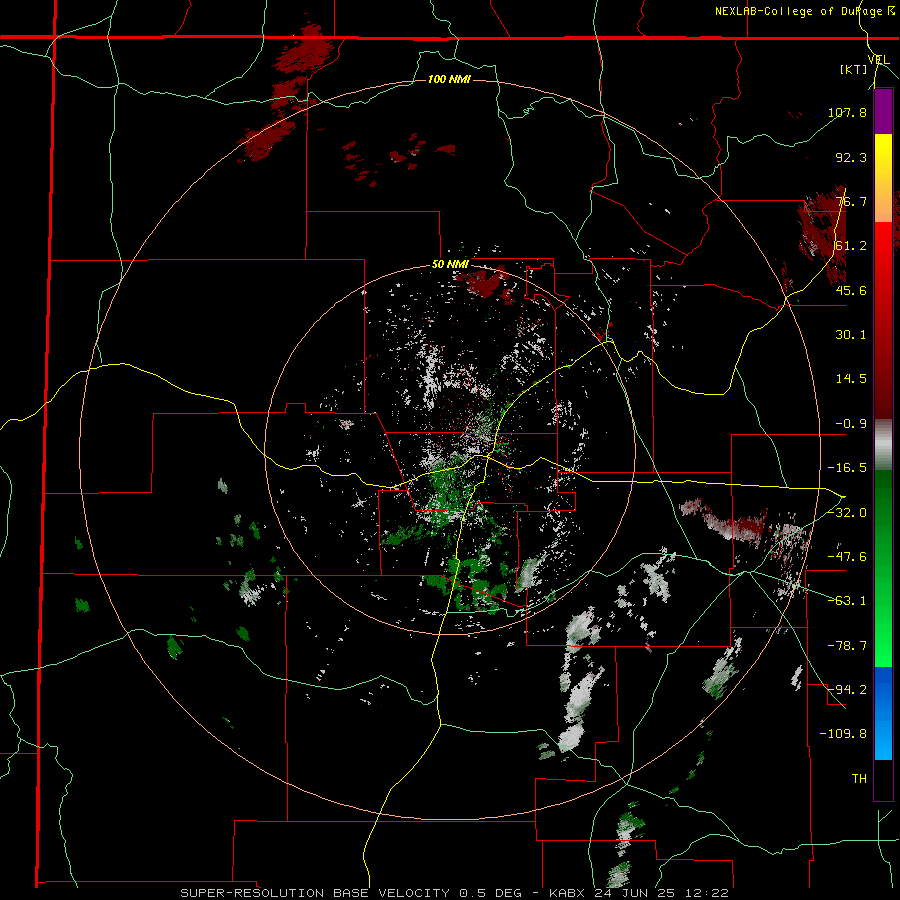Image resolution: width=900 pixels, height=900 pixels.
Task: Click the -63.1 velocity scale value
Action: tap(847, 601)
